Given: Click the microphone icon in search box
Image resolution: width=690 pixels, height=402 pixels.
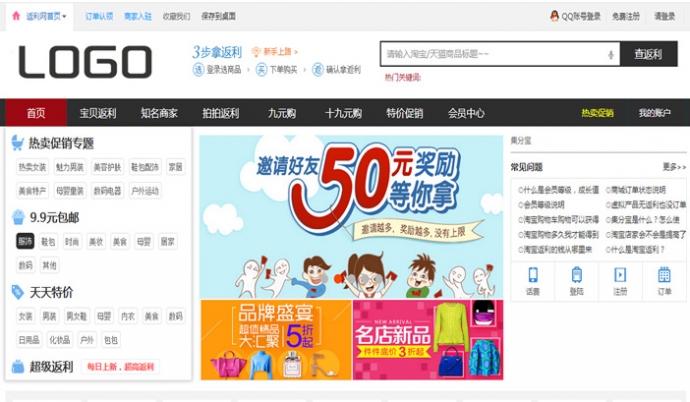Looking at the screenshot, I should pos(611,55).
